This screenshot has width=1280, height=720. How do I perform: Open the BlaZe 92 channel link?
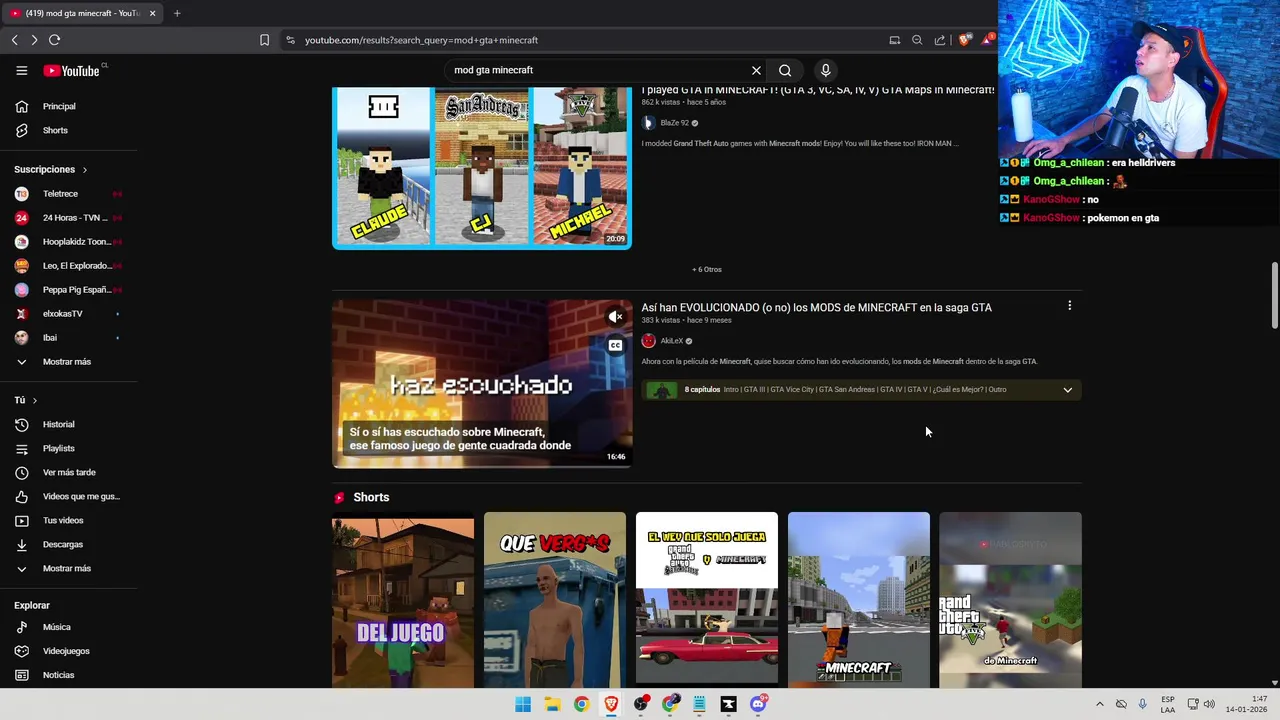point(675,123)
